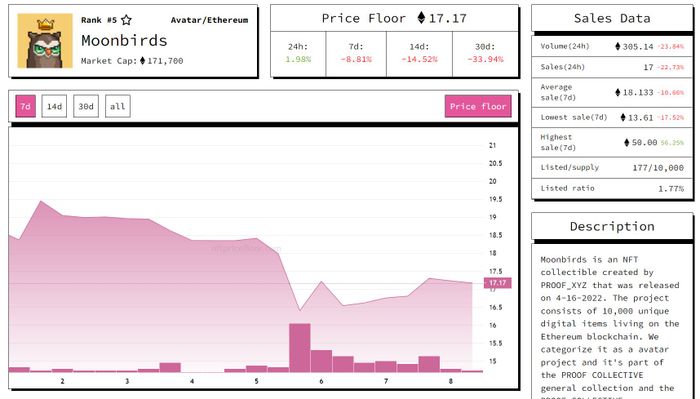The height and width of the screenshot is (399, 700).
Task: Select the 24h price change cell
Action: (298, 54)
